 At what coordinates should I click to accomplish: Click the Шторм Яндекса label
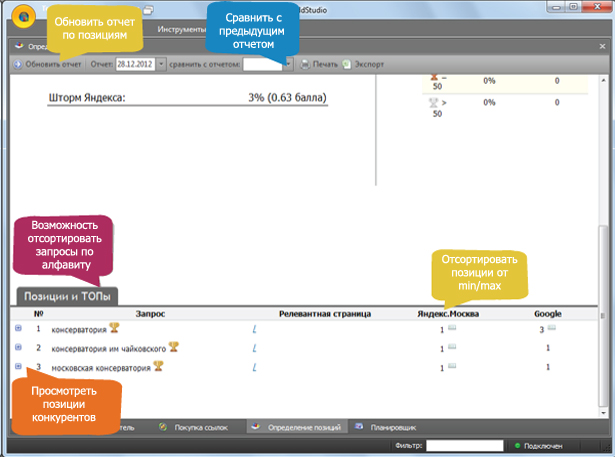pyautogui.click(x=87, y=98)
